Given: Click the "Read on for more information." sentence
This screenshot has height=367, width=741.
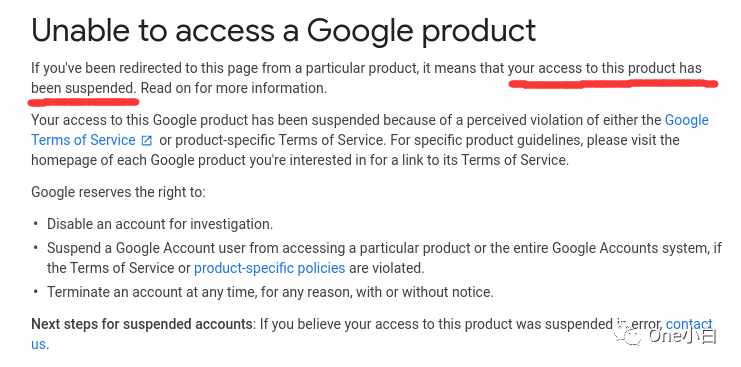Looking at the screenshot, I should [x=233, y=88].
